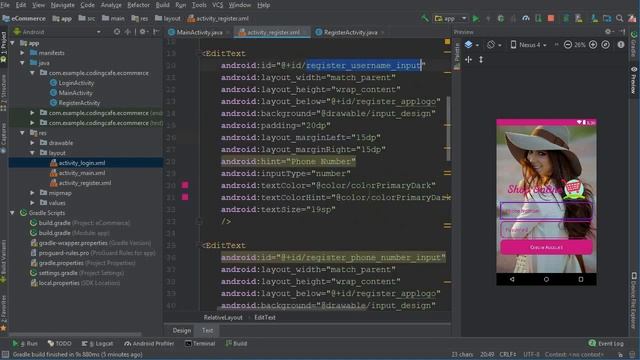Stop the running app with red square
This screenshot has width=640, height=360.
coord(551,18)
